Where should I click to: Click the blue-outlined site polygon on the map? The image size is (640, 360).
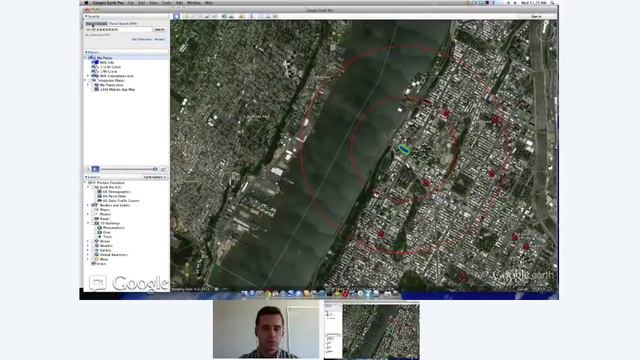(405, 150)
